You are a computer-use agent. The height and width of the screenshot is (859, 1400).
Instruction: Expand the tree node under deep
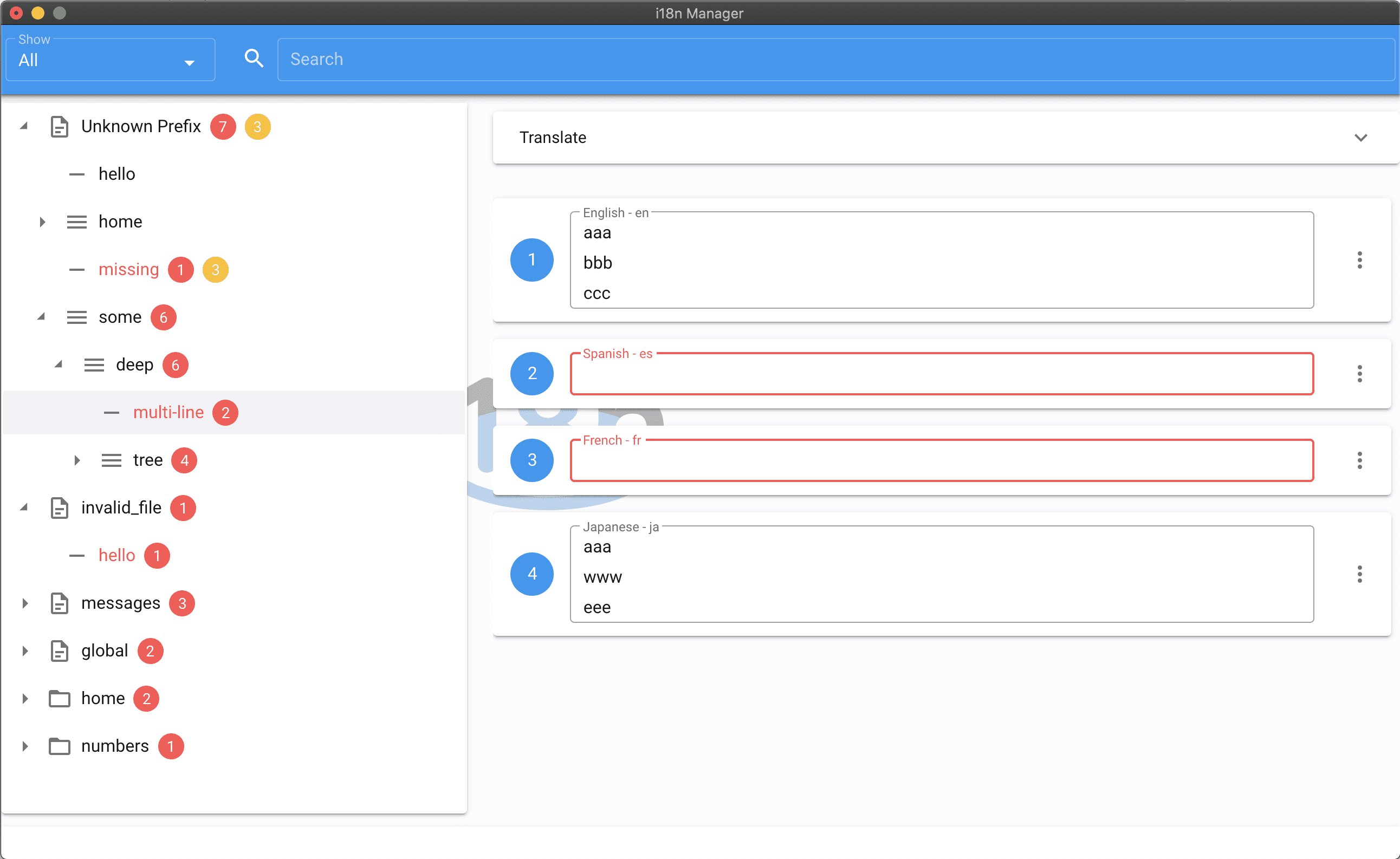point(77,460)
